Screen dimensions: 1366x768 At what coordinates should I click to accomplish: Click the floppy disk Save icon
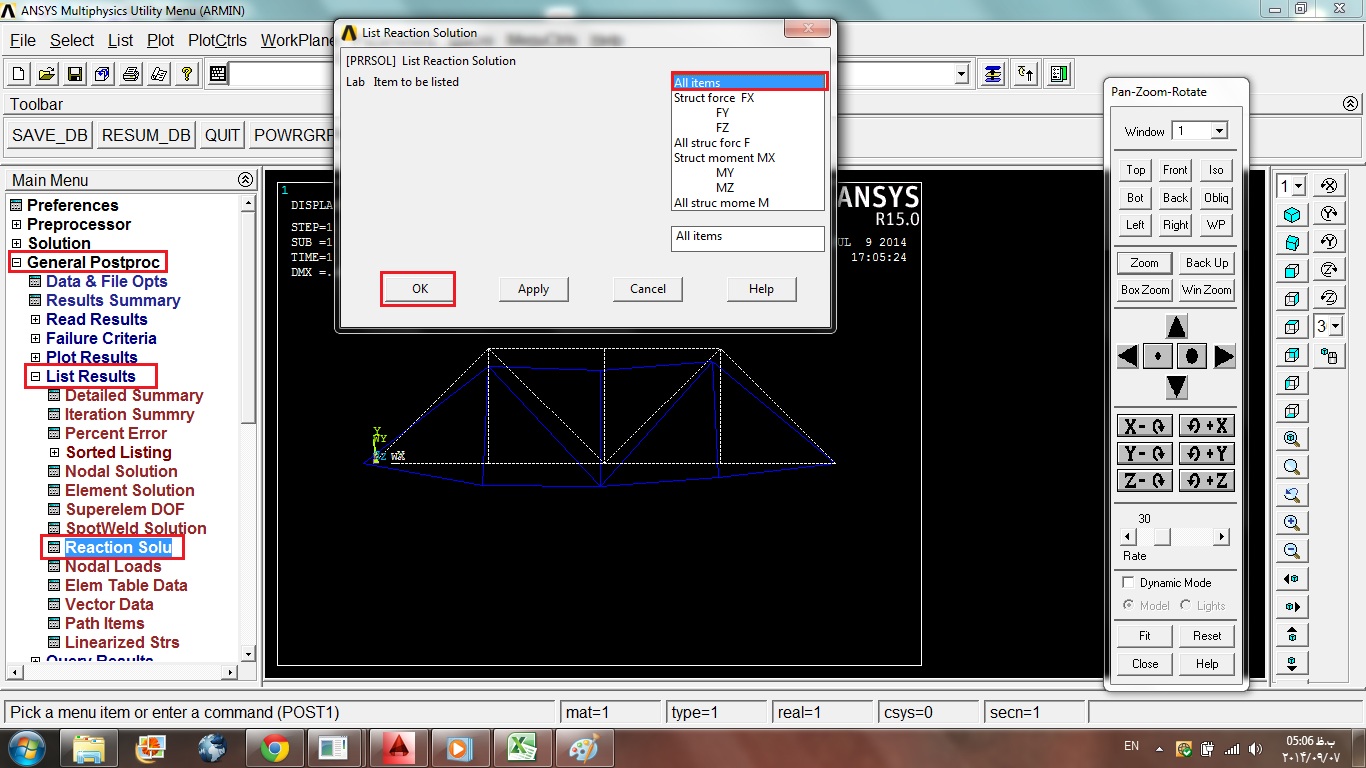point(75,74)
